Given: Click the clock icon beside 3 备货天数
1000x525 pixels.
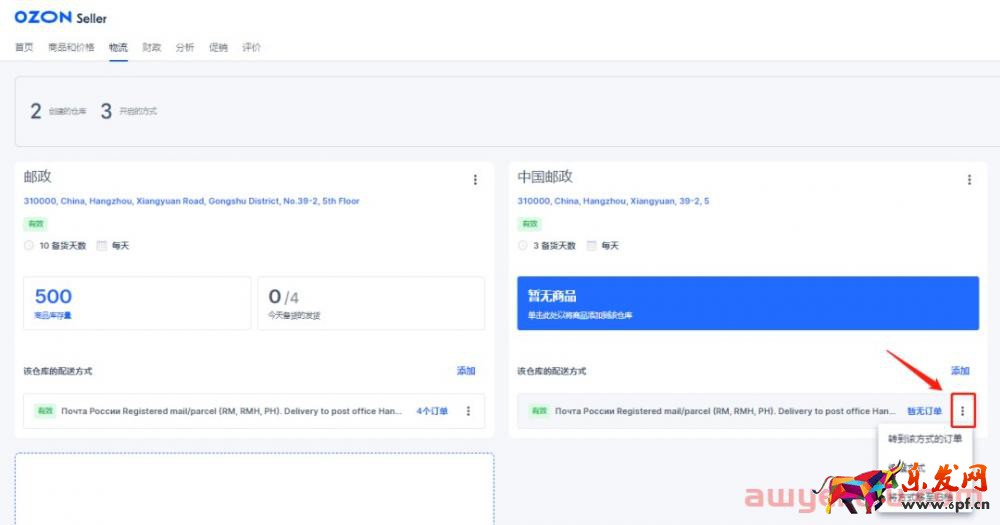Looking at the screenshot, I should [x=523, y=246].
